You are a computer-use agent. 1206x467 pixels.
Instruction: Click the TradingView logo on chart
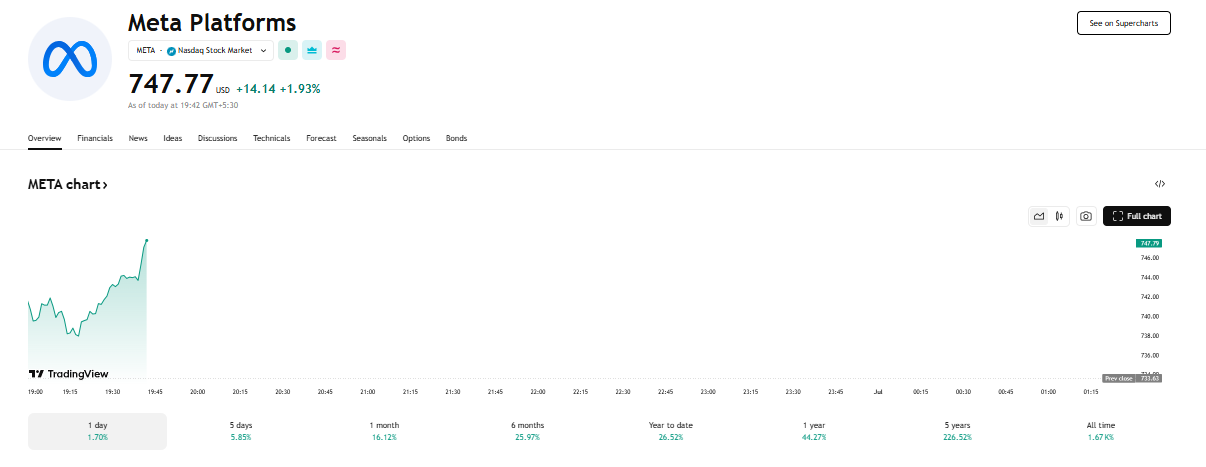pyautogui.click(x=69, y=373)
